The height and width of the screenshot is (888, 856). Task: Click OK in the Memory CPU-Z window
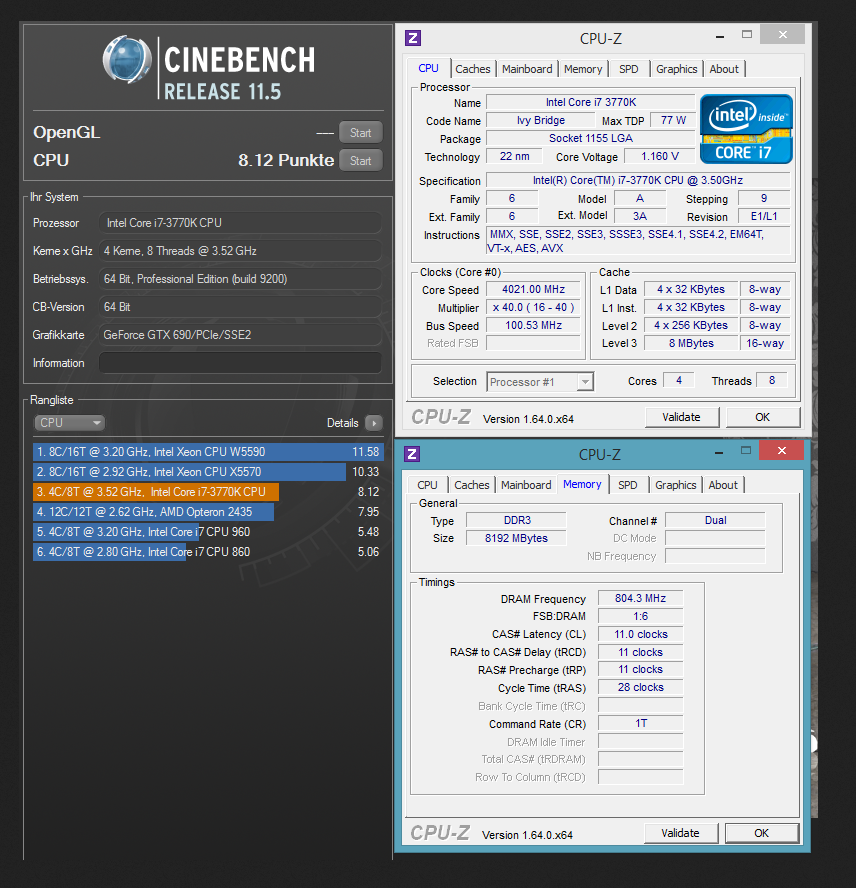(x=761, y=833)
